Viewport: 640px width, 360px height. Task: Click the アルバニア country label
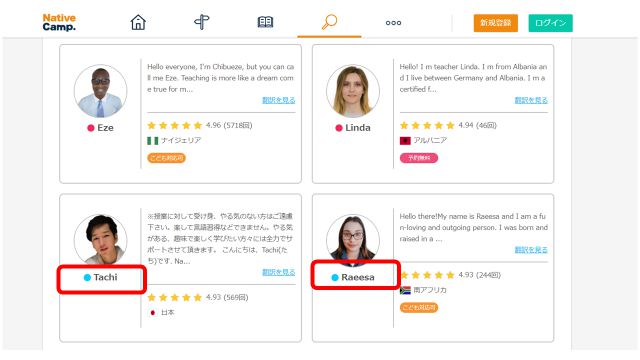[430, 140]
